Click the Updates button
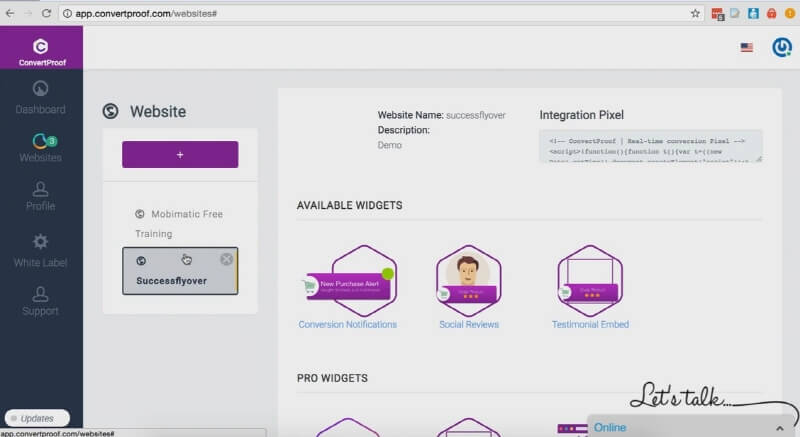This screenshot has width=800, height=437. [37, 418]
